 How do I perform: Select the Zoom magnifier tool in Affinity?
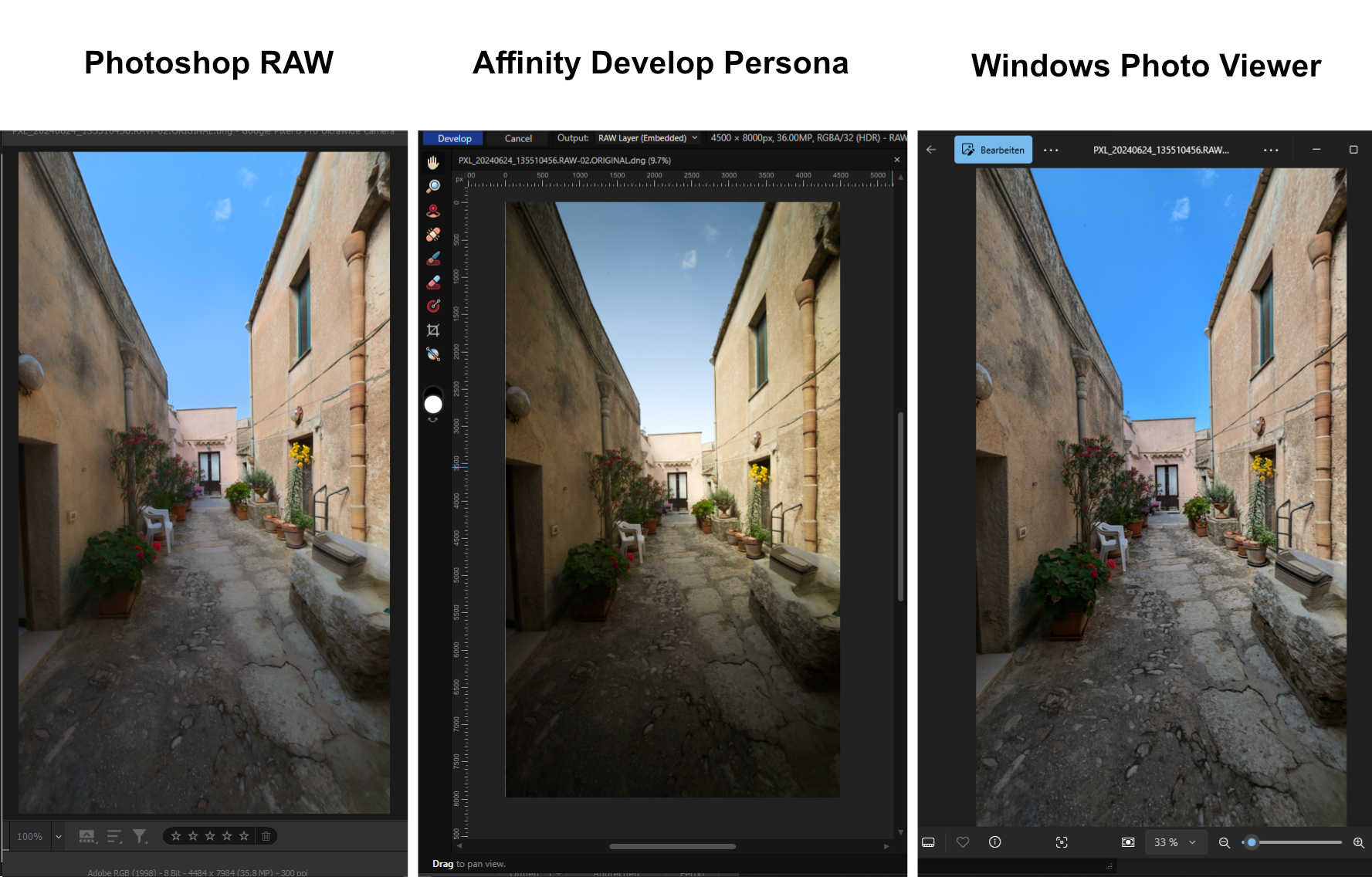coord(433,186)
